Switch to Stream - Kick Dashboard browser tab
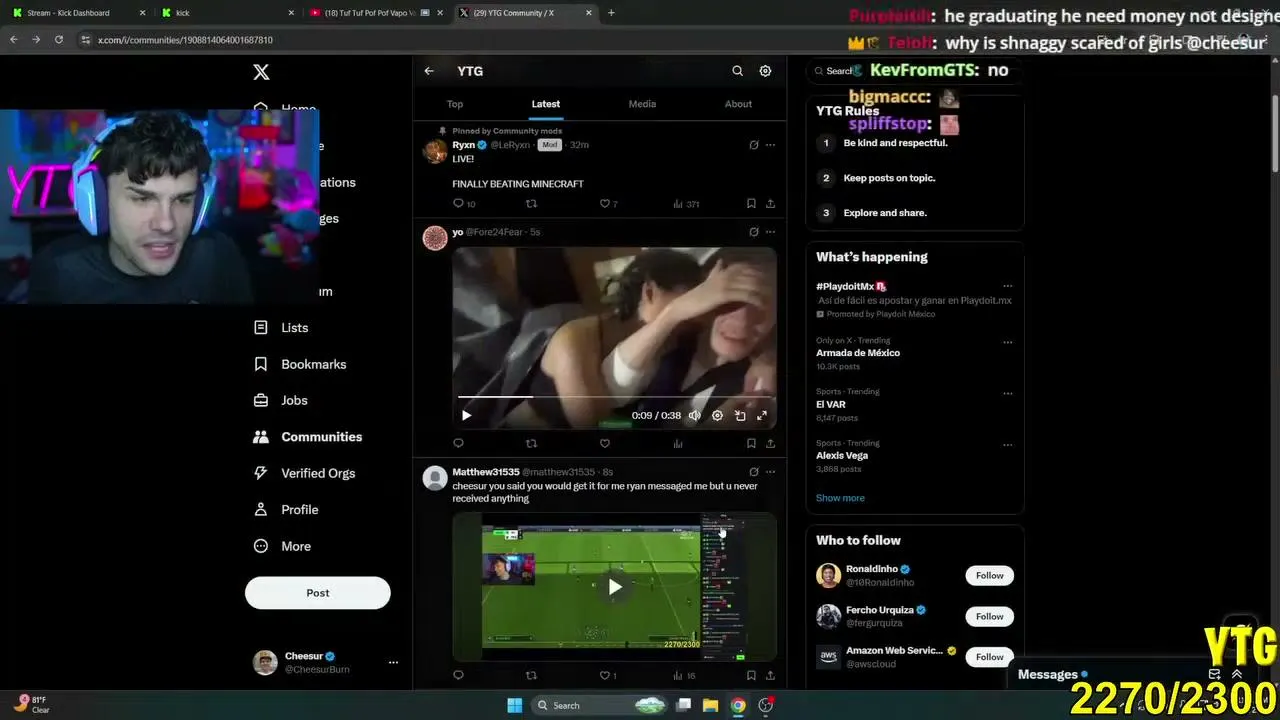Image resolution: width=1280 pixels, height=720 pixels. point(78,13)
